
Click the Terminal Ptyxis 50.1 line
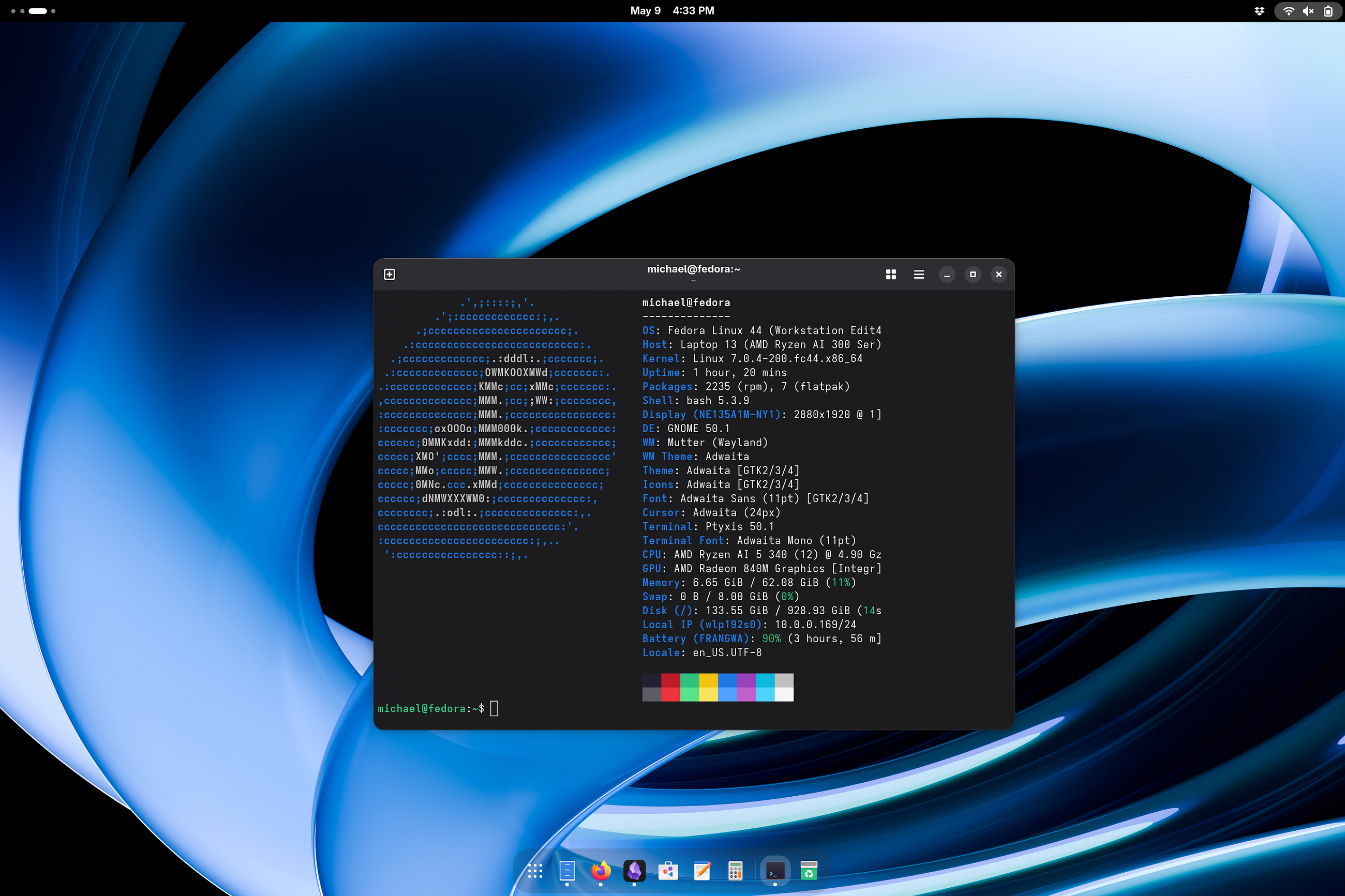coord(708,526)
